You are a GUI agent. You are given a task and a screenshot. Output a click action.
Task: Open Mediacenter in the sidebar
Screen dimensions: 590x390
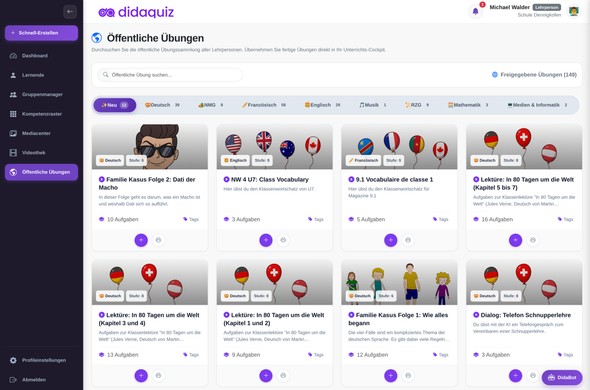click(x=41, y=133)
